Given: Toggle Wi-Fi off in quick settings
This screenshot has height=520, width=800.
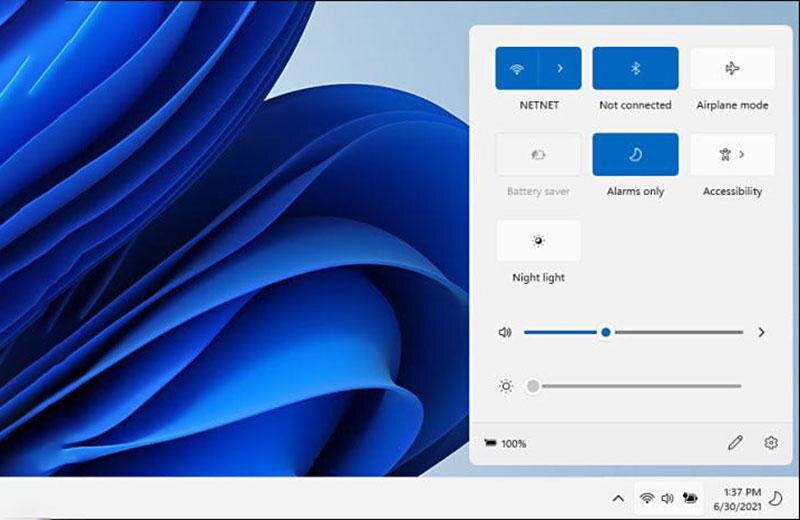Looking at the screenshot, I should coord(517,68).
